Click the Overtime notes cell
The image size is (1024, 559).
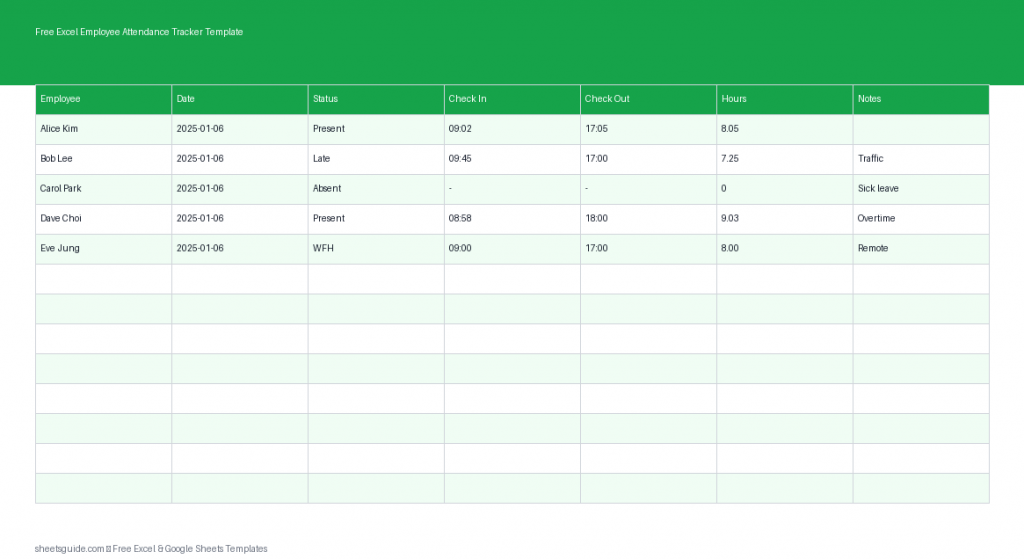click(920, 219)
